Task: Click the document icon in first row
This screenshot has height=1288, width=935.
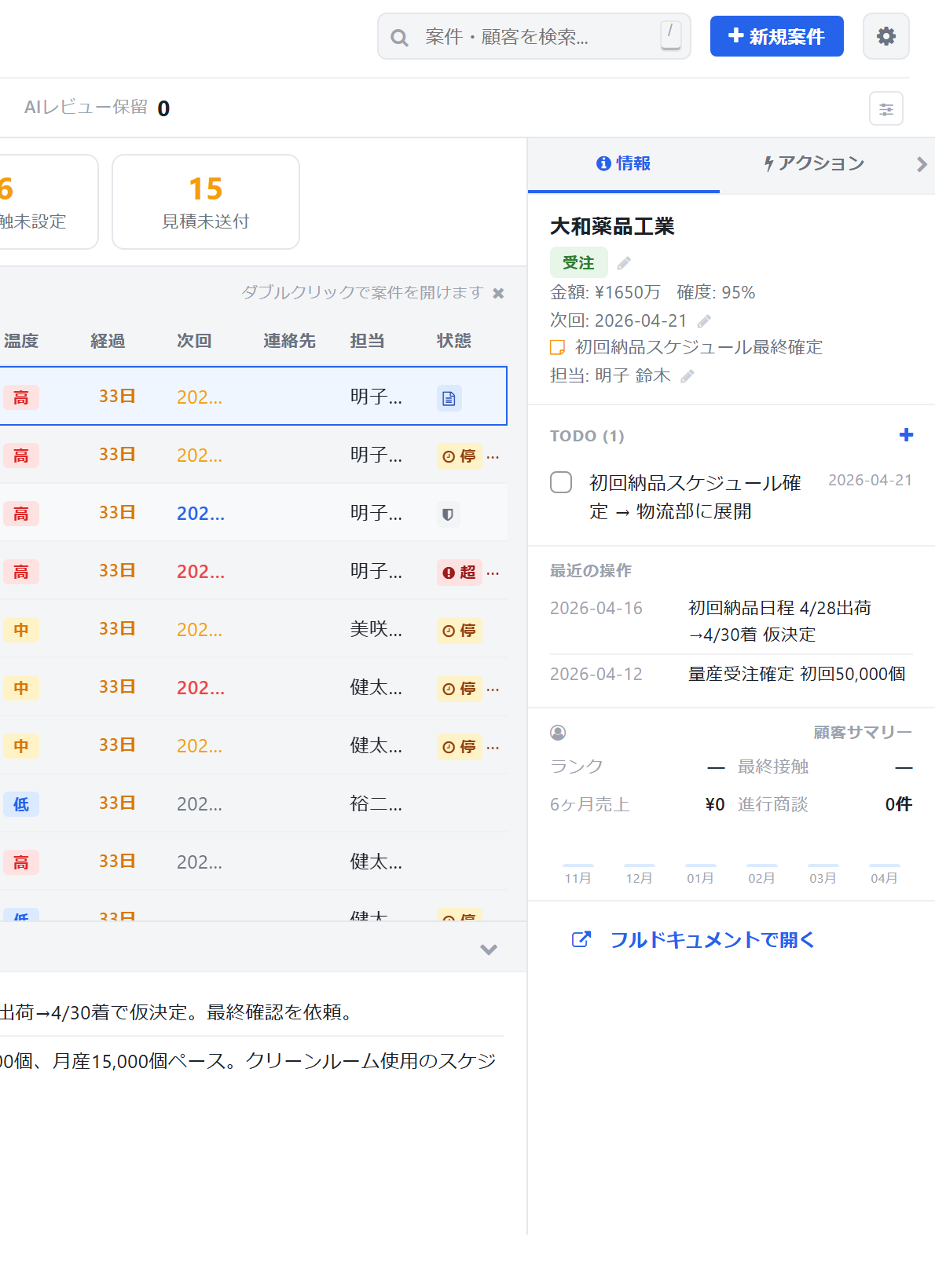Action: [449, 398]
